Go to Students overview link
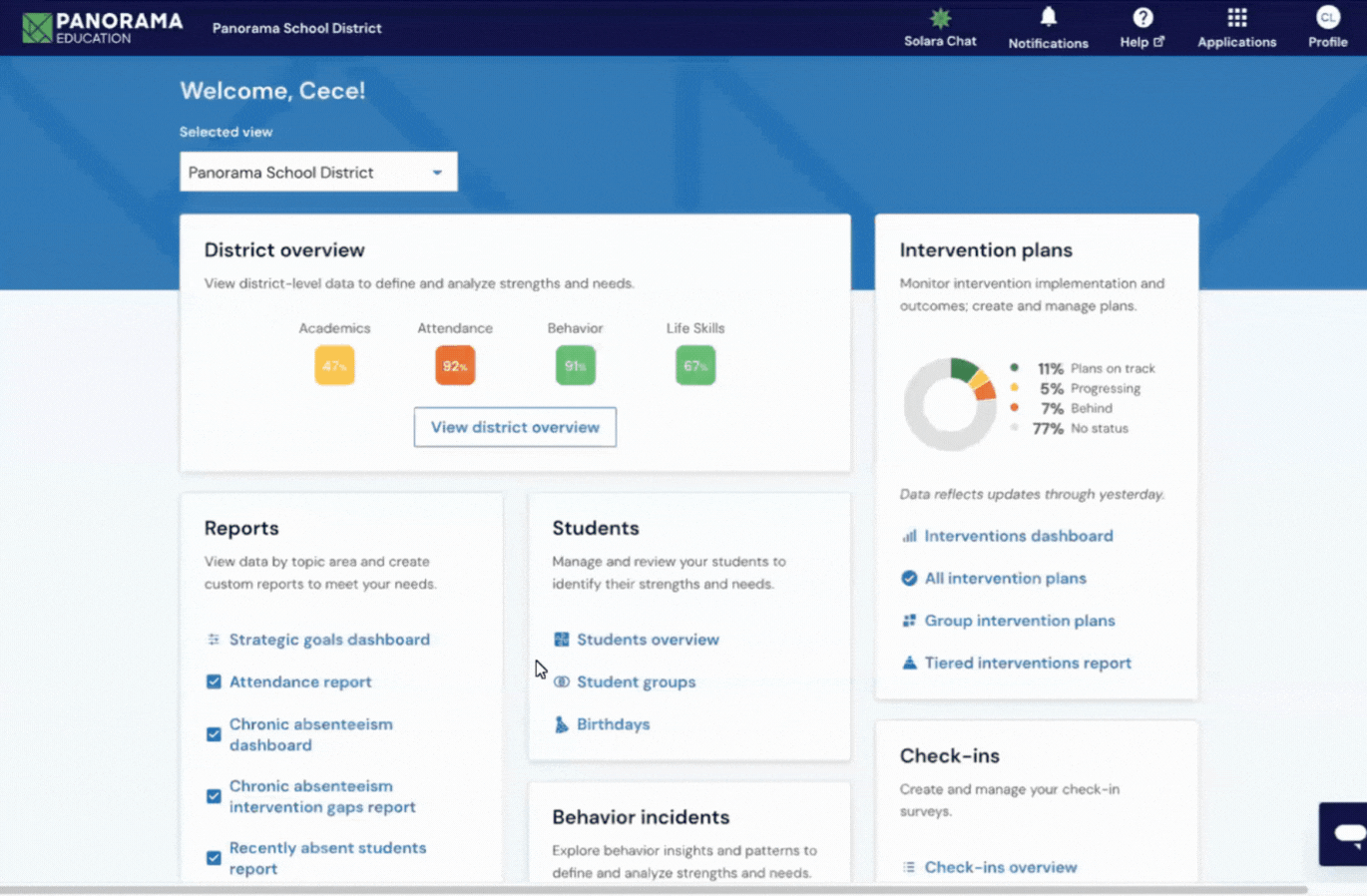Screen dimensions: 1367x896 click(648, 640)
